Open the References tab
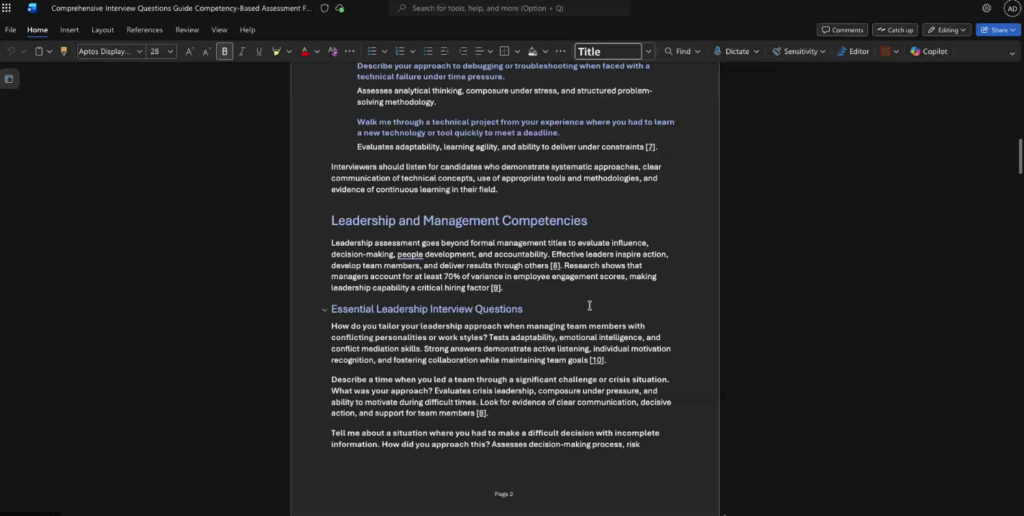1024x516 pixels. tap(144, 30)
